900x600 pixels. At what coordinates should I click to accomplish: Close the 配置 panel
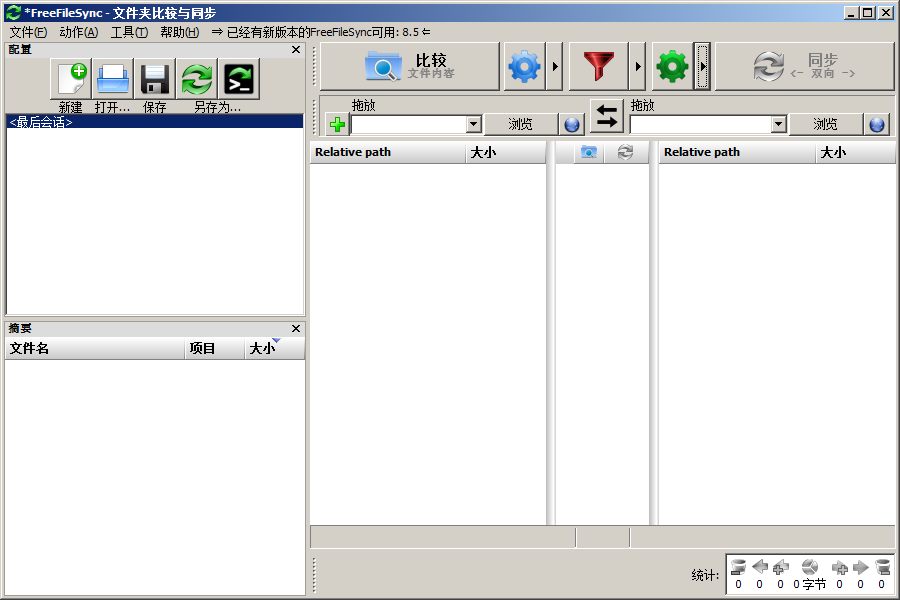click(296, 50)
